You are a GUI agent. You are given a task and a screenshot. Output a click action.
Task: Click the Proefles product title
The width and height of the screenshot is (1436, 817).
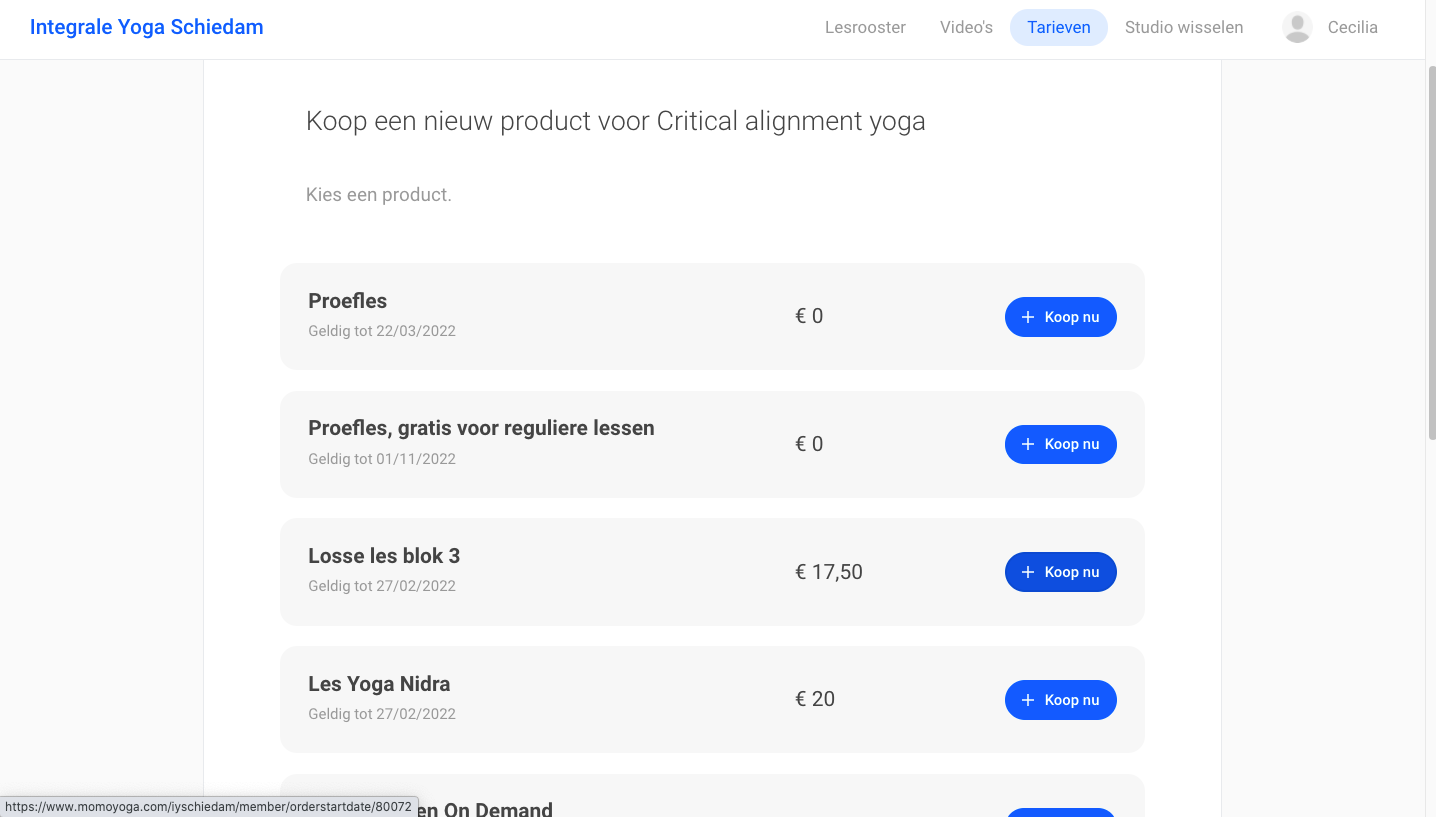(x=347, y=301)
